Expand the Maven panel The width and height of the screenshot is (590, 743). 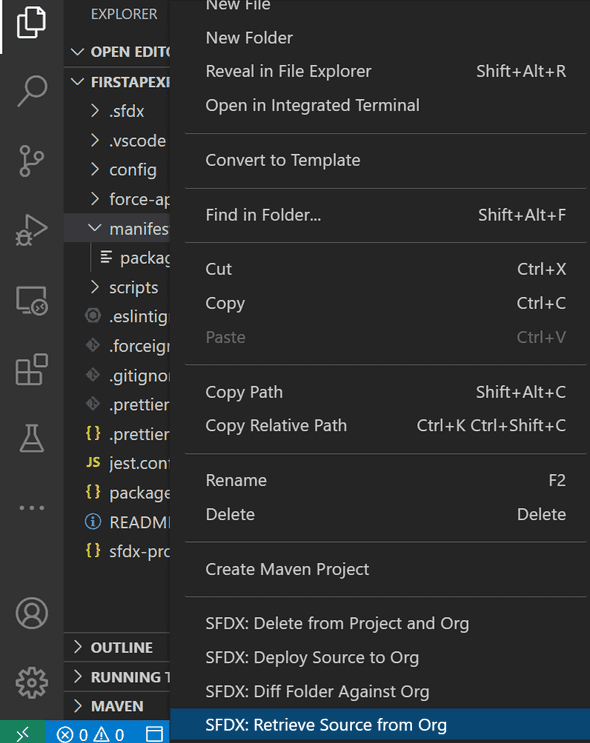(78, 706)
